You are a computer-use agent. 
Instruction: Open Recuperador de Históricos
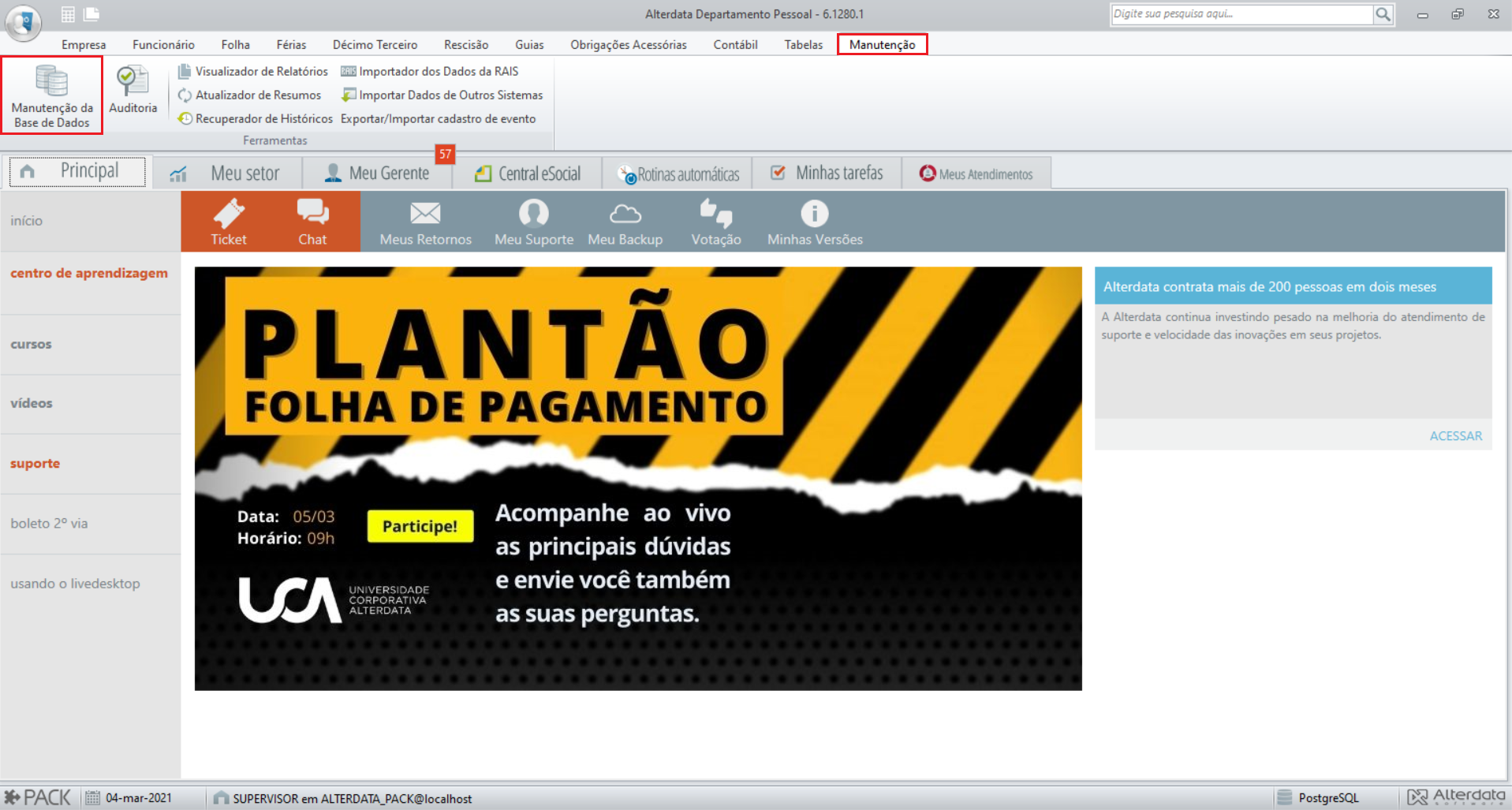click(x=256, y=118)
